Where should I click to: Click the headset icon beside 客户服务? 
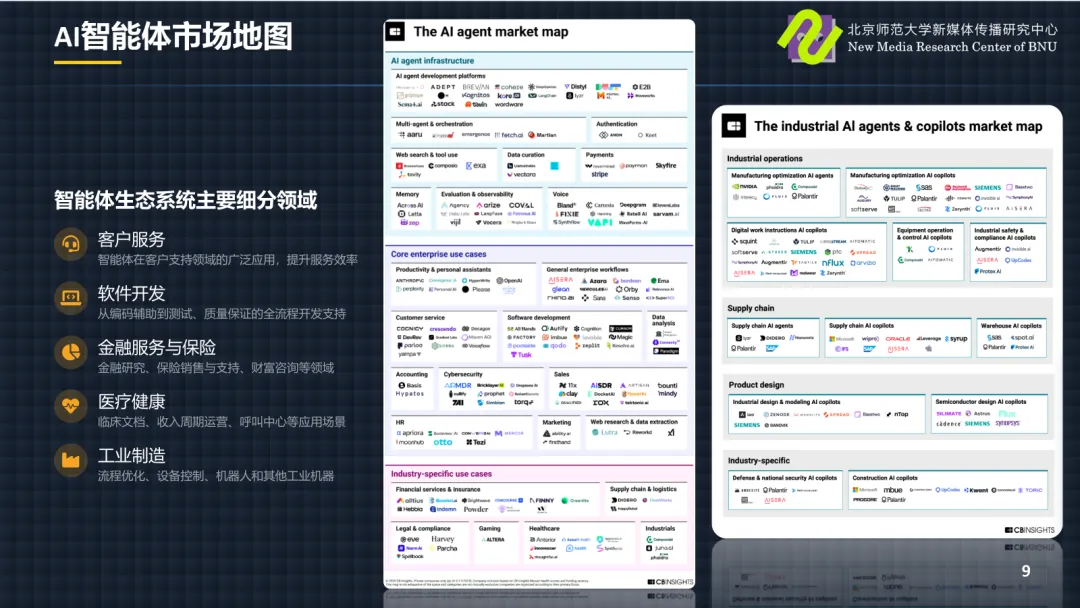pos(70,244)
